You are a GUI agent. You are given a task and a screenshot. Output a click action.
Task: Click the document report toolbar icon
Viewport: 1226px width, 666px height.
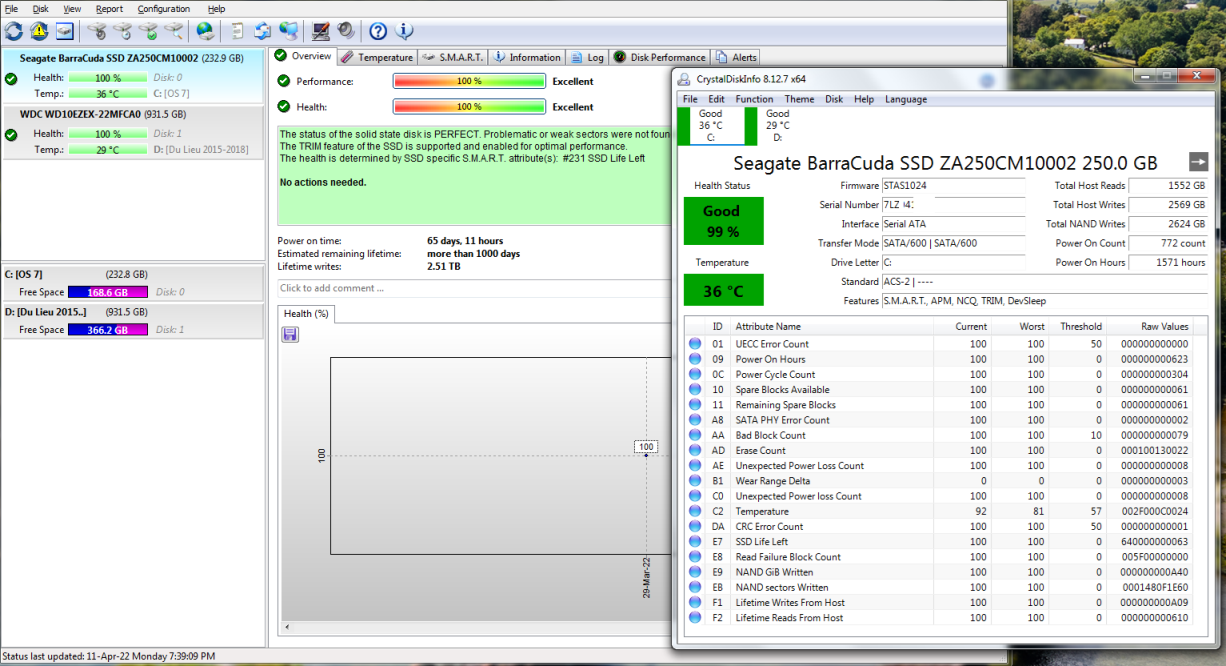(x=237, y=31)
